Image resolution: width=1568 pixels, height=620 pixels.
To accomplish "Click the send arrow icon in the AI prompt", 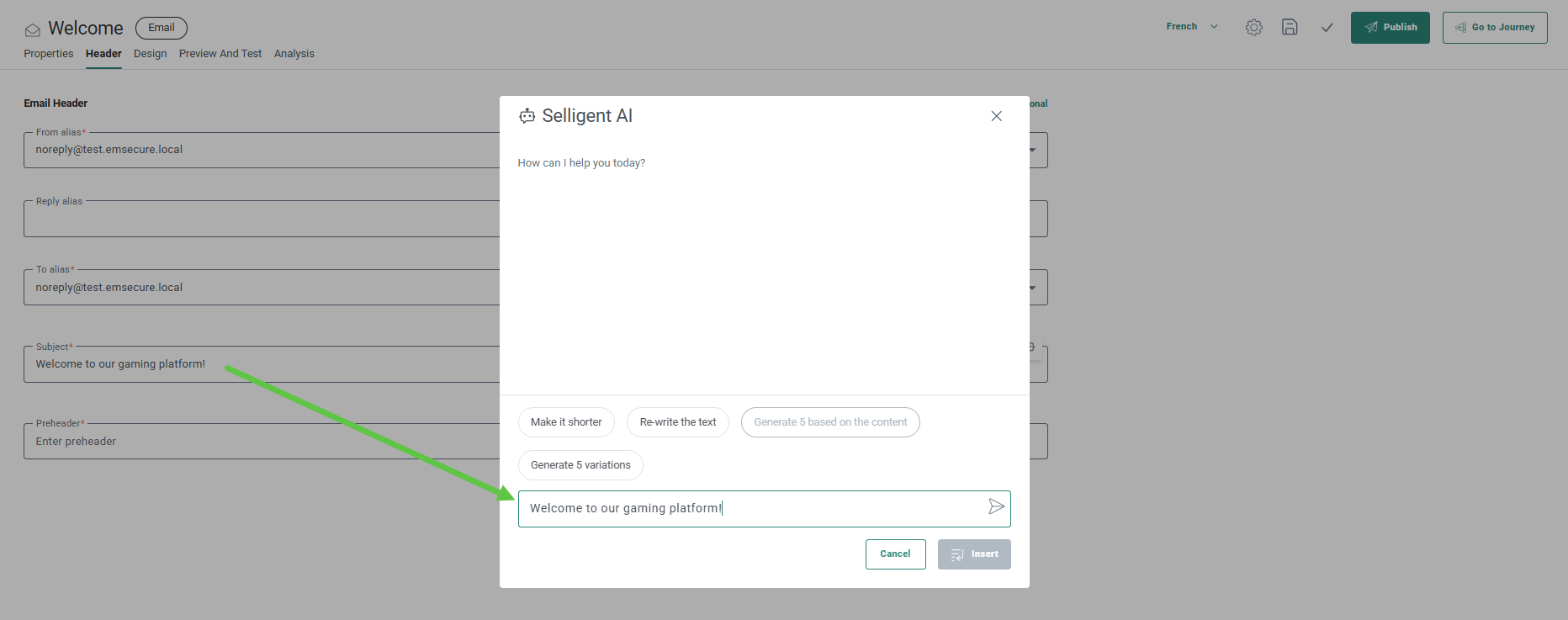I will [996, 506].
